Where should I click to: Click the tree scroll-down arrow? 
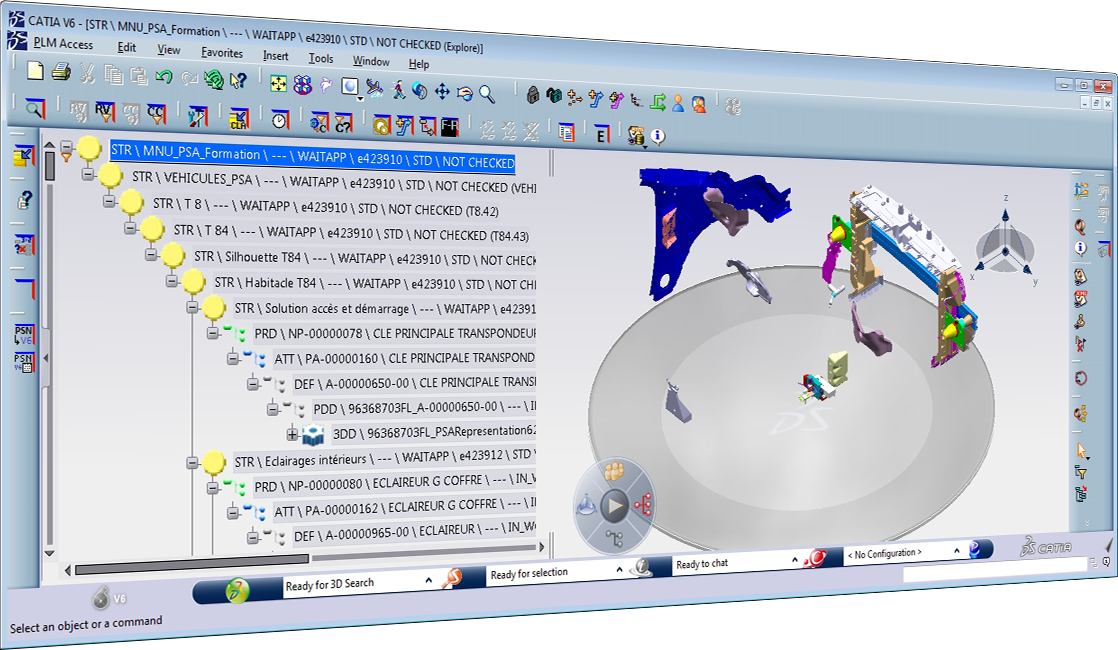(x=49, y=553)
